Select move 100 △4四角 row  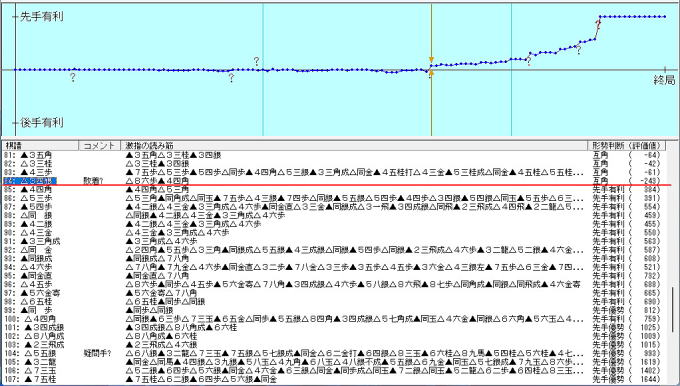tap(334, 319)
